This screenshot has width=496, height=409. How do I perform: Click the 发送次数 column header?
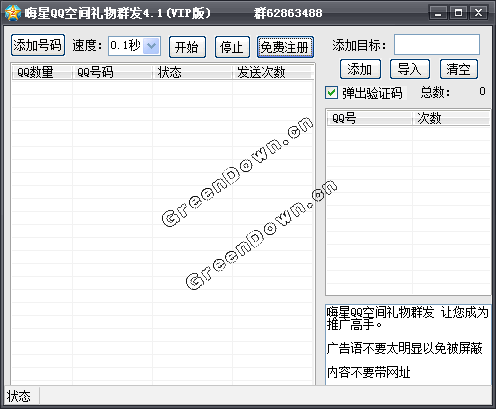(272, 72)
